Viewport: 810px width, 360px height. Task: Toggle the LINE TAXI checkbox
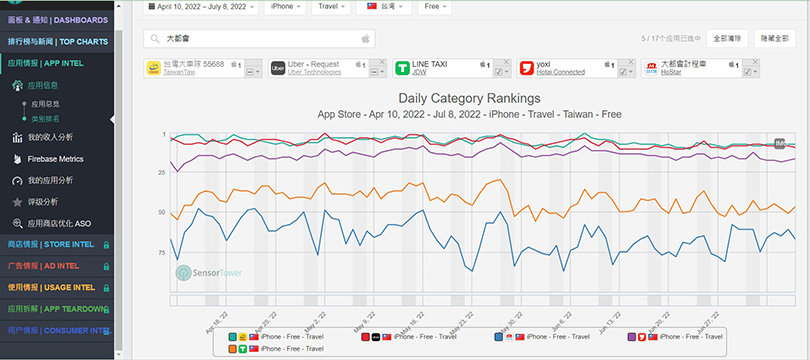coord(498,72)
